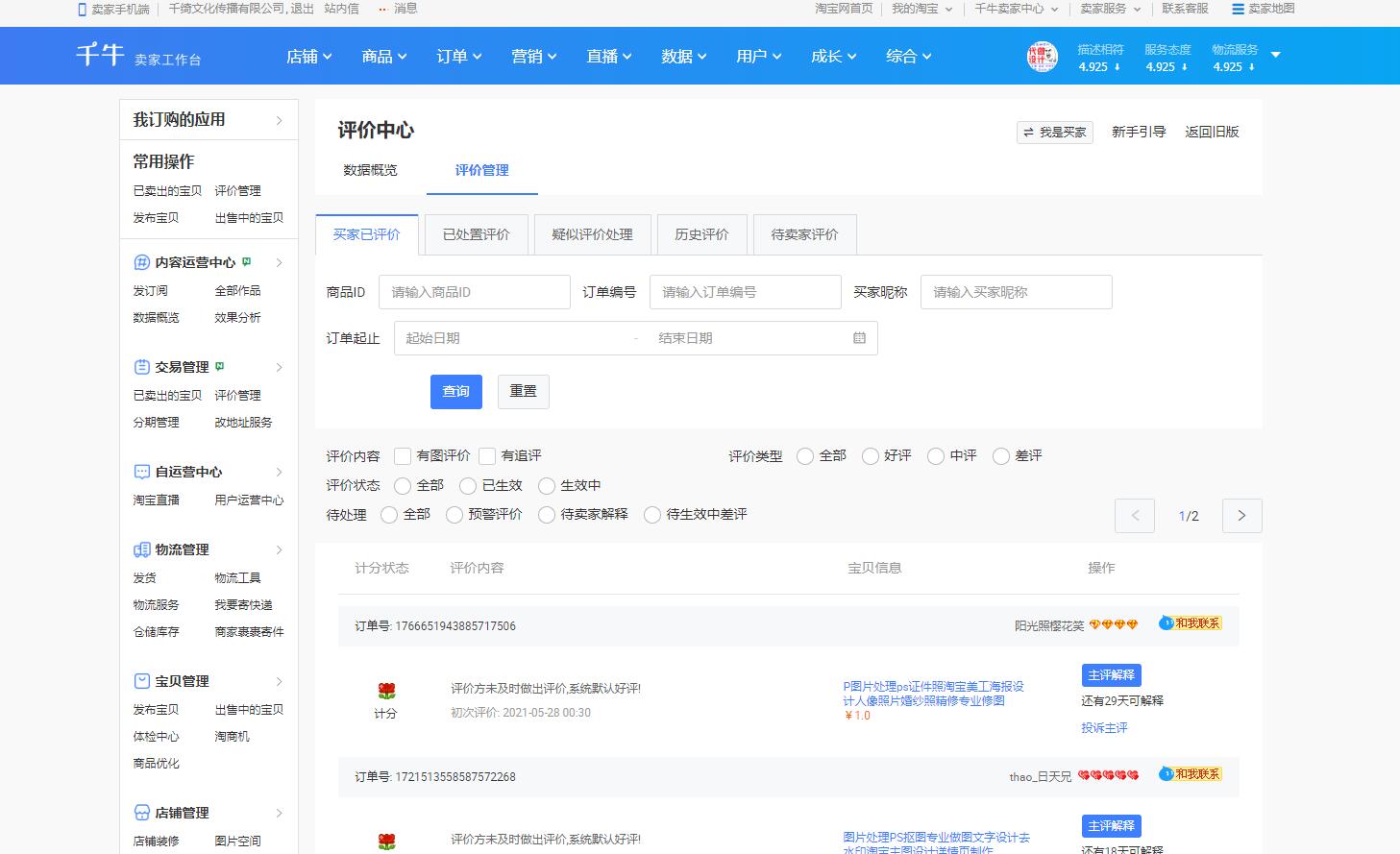Click the 店铺管理 shop icon
Screen dimensions: 1400x854
pyautogui.click(x=141, y=813)
